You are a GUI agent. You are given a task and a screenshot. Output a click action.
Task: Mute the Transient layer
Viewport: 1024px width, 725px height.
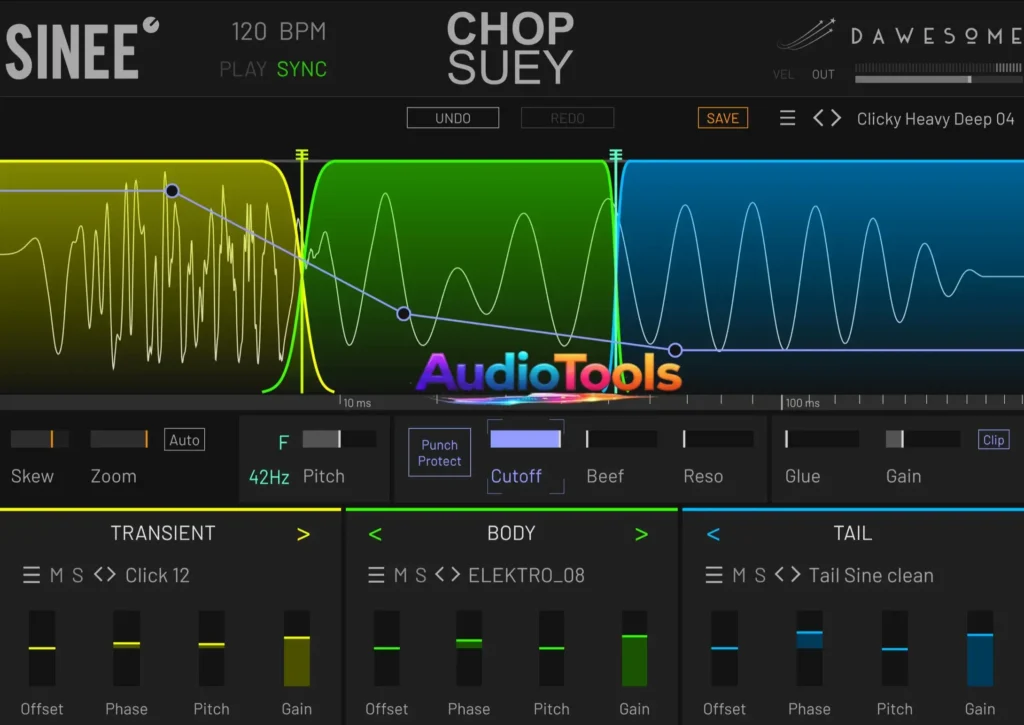[x=57, y=575]
